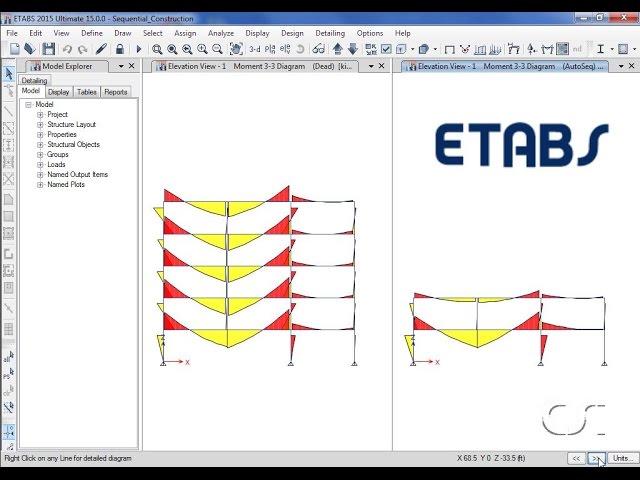Set 3-d view from toolbar

[255, 49]
